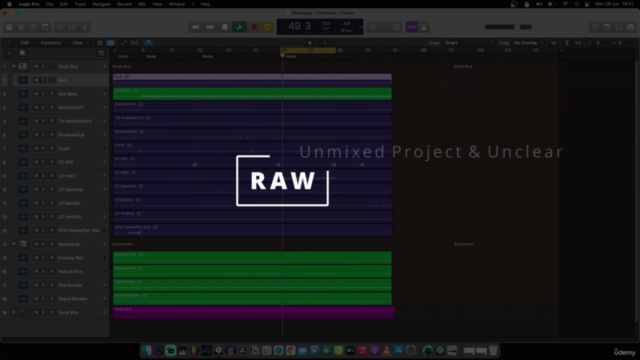This screenshot has height=360, width=640.
Task: Toggle the Flex show/hide button
Action: (135, 43)
